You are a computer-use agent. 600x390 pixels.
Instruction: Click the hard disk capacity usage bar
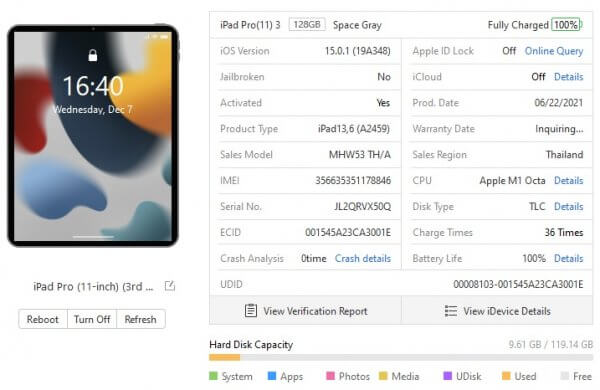[401, 357]
